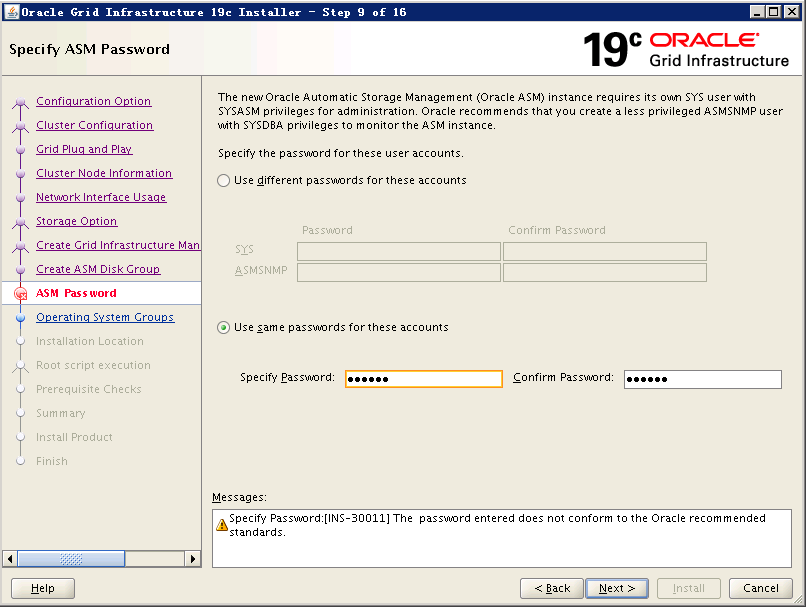Screen dimensions: 807x608
Task: Close the installer window
Action: click(x=791, y=11)
